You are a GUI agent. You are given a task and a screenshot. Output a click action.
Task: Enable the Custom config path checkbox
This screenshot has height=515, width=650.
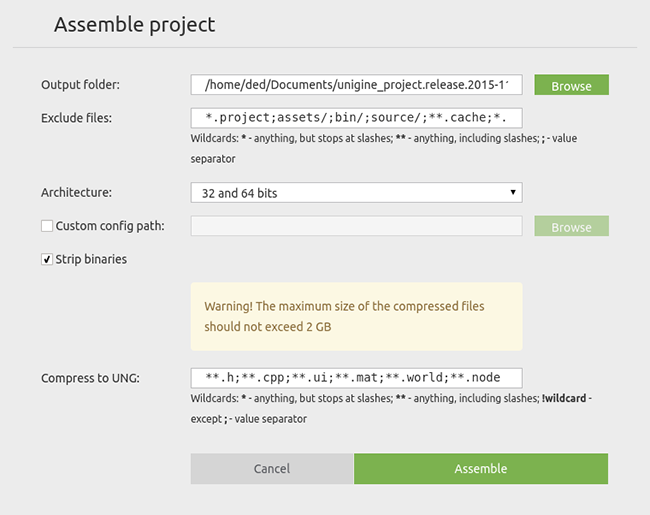click(47, 226)
